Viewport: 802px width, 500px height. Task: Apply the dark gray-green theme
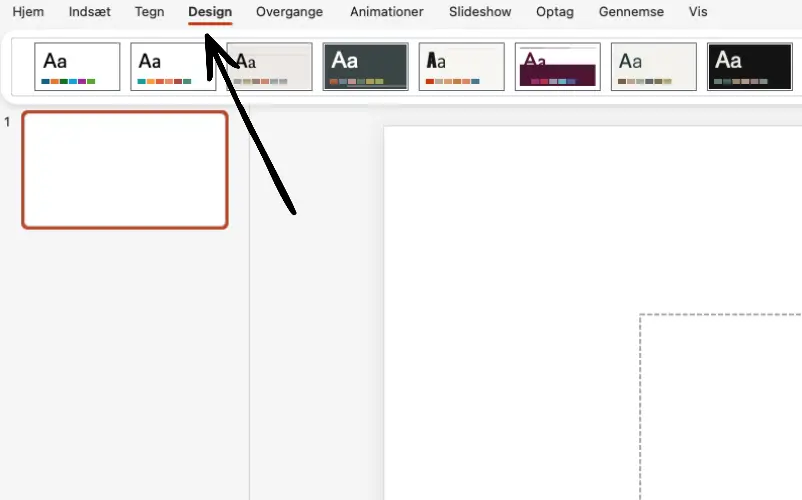coord(366,66)
